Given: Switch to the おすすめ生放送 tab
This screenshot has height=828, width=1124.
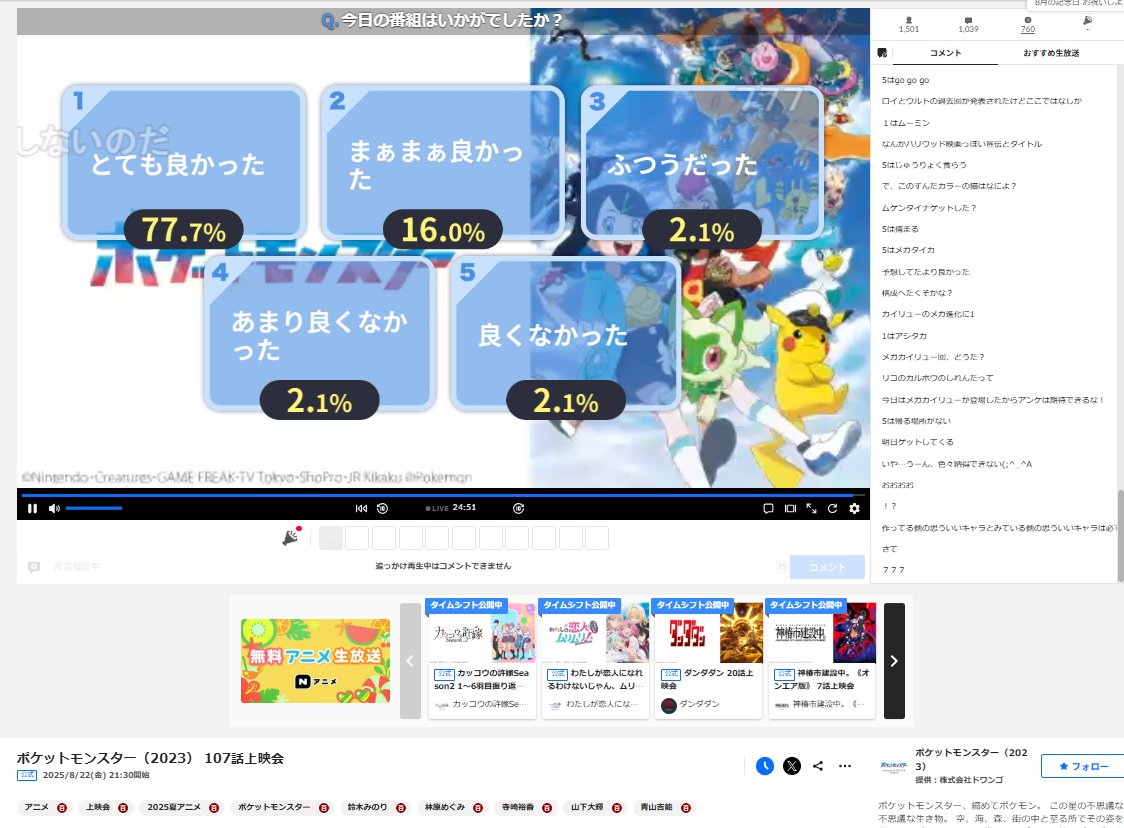Looking at the screenshot, I should [1051, 53].
